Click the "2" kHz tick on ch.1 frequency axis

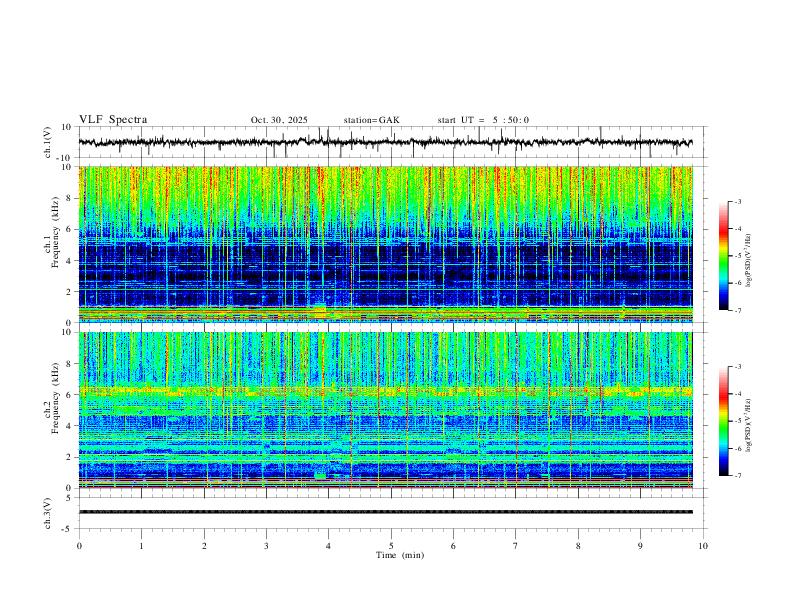click(69, 291)
